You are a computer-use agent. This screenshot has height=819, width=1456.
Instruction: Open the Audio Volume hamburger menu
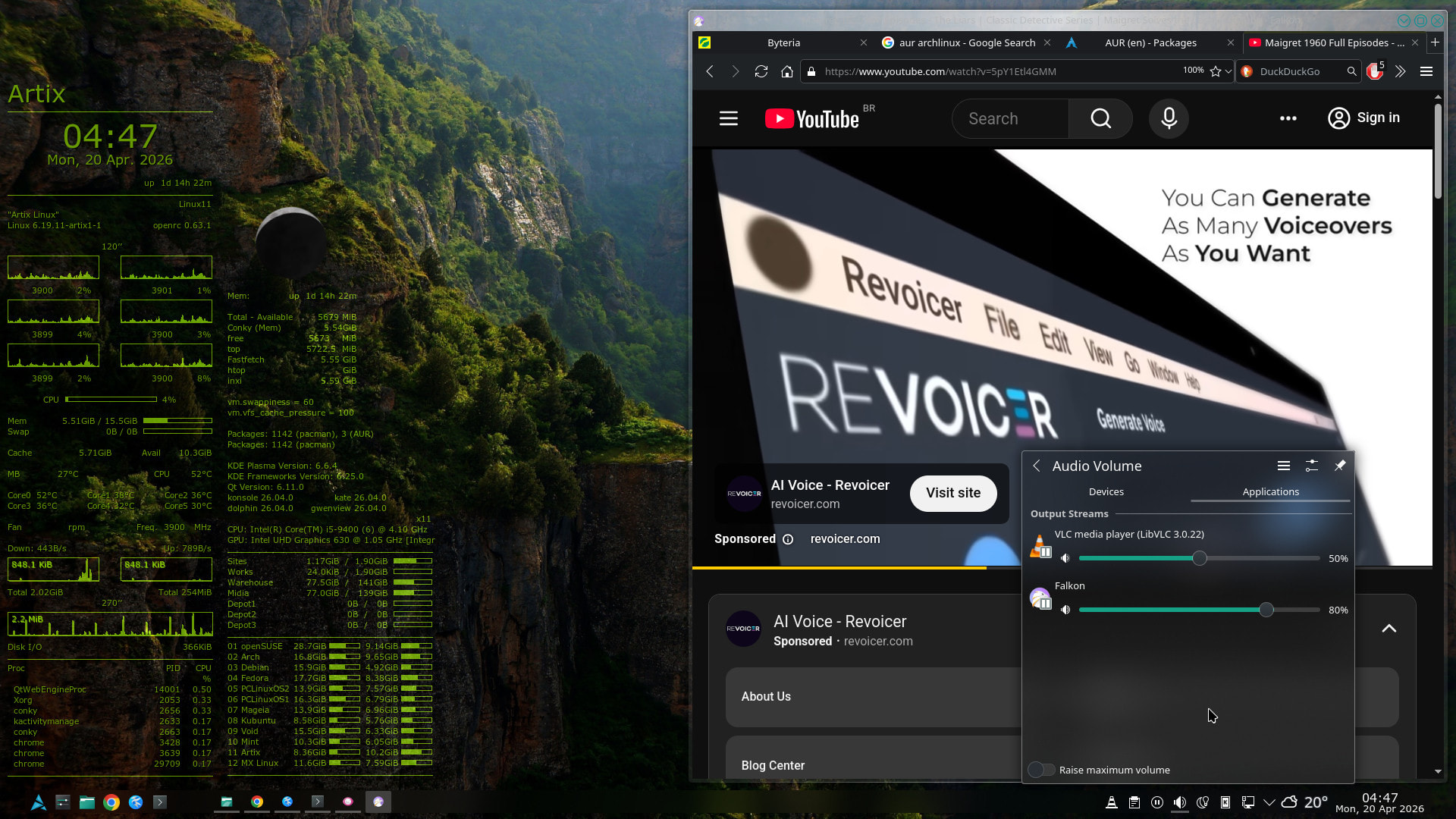1284,466
